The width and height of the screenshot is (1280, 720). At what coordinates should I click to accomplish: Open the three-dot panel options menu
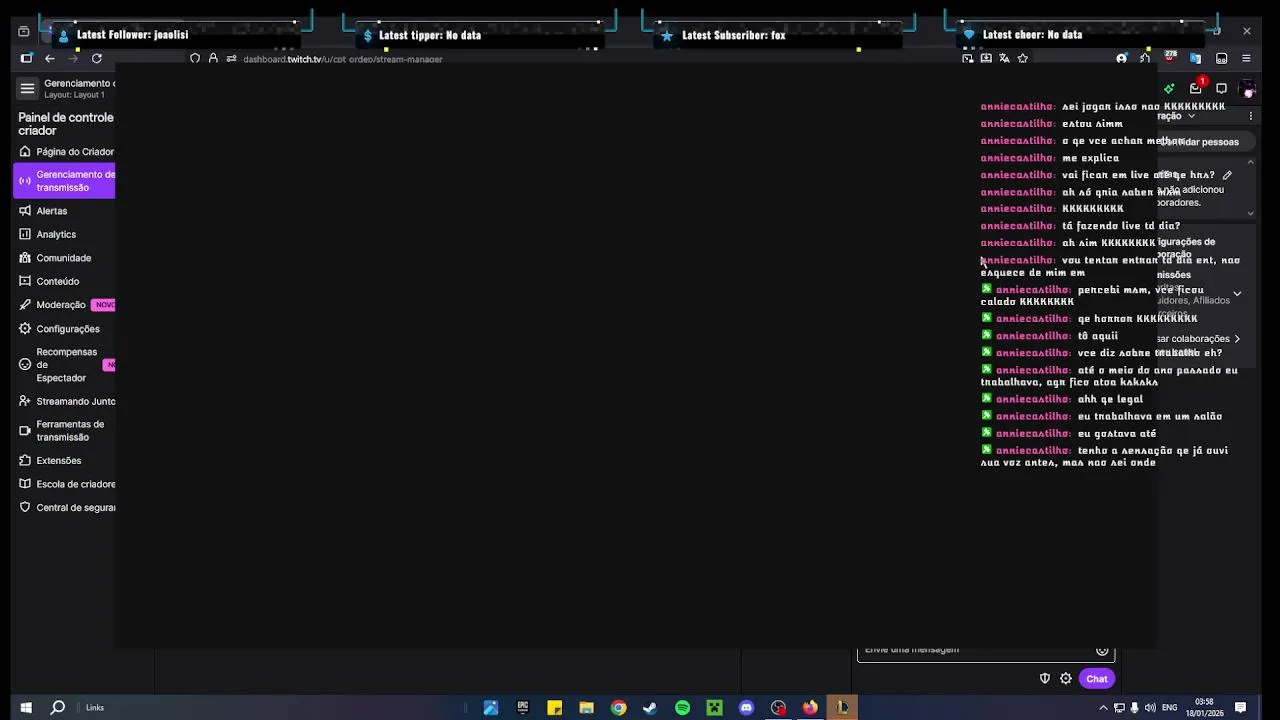(x=1250, y=116)
